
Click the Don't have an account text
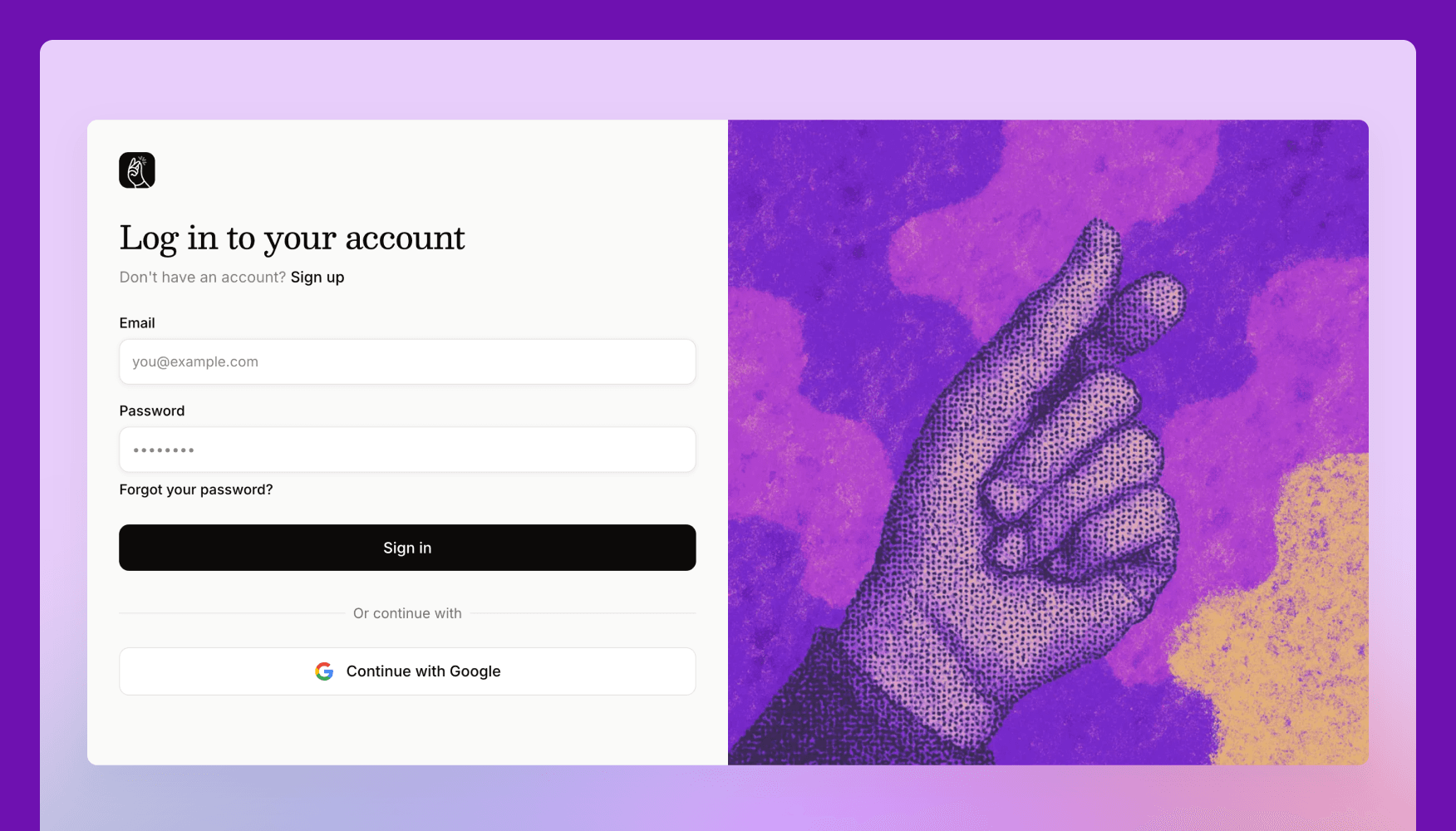coord(202,278)
